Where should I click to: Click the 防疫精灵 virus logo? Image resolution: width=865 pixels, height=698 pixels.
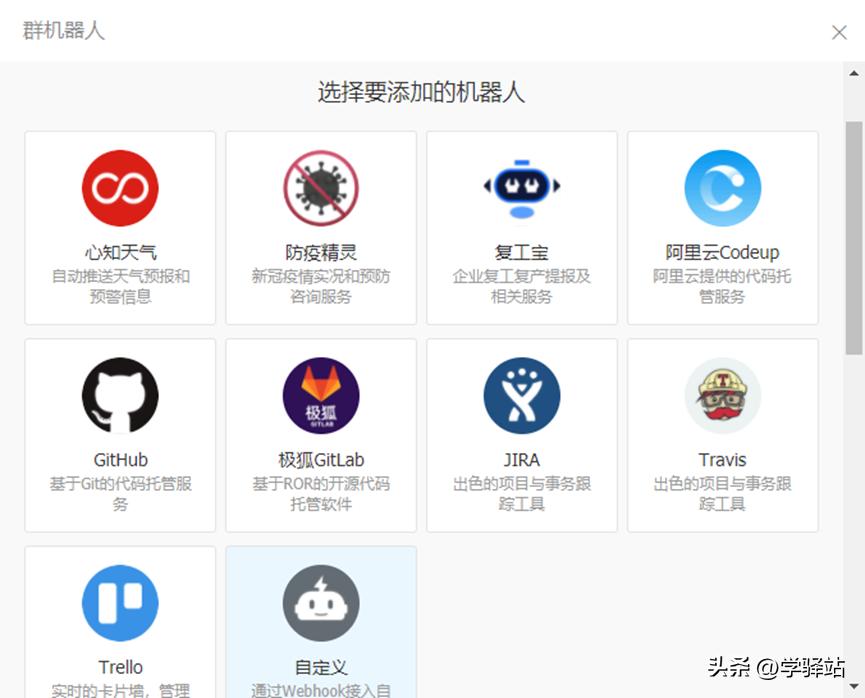tap(320, 187)
